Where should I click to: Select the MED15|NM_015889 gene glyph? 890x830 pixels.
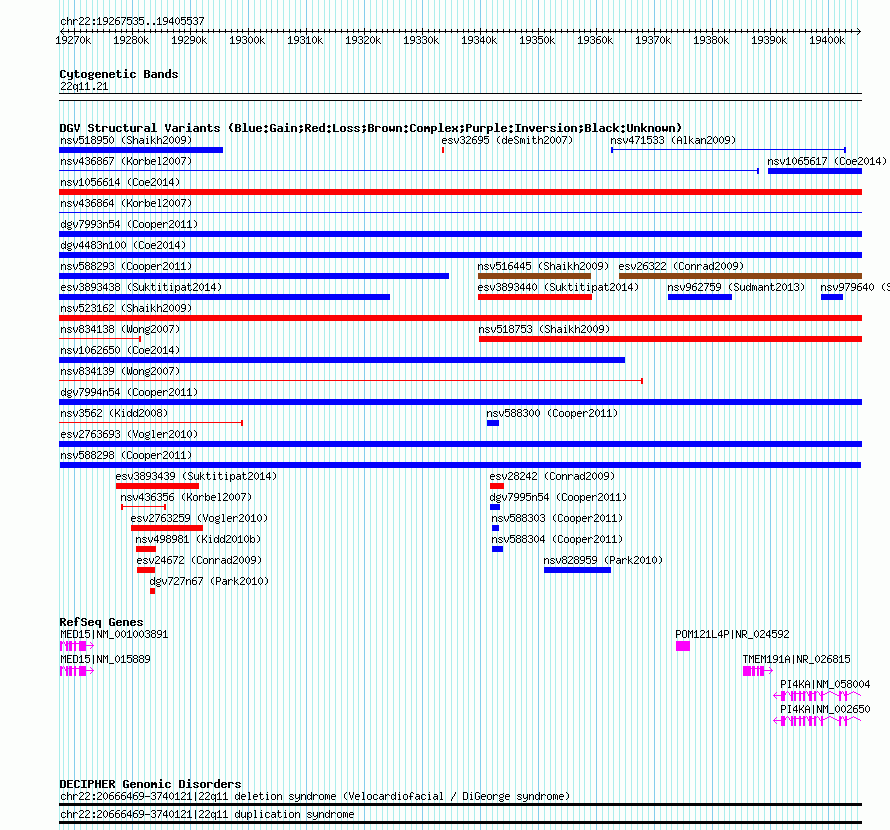pos(77,671)
